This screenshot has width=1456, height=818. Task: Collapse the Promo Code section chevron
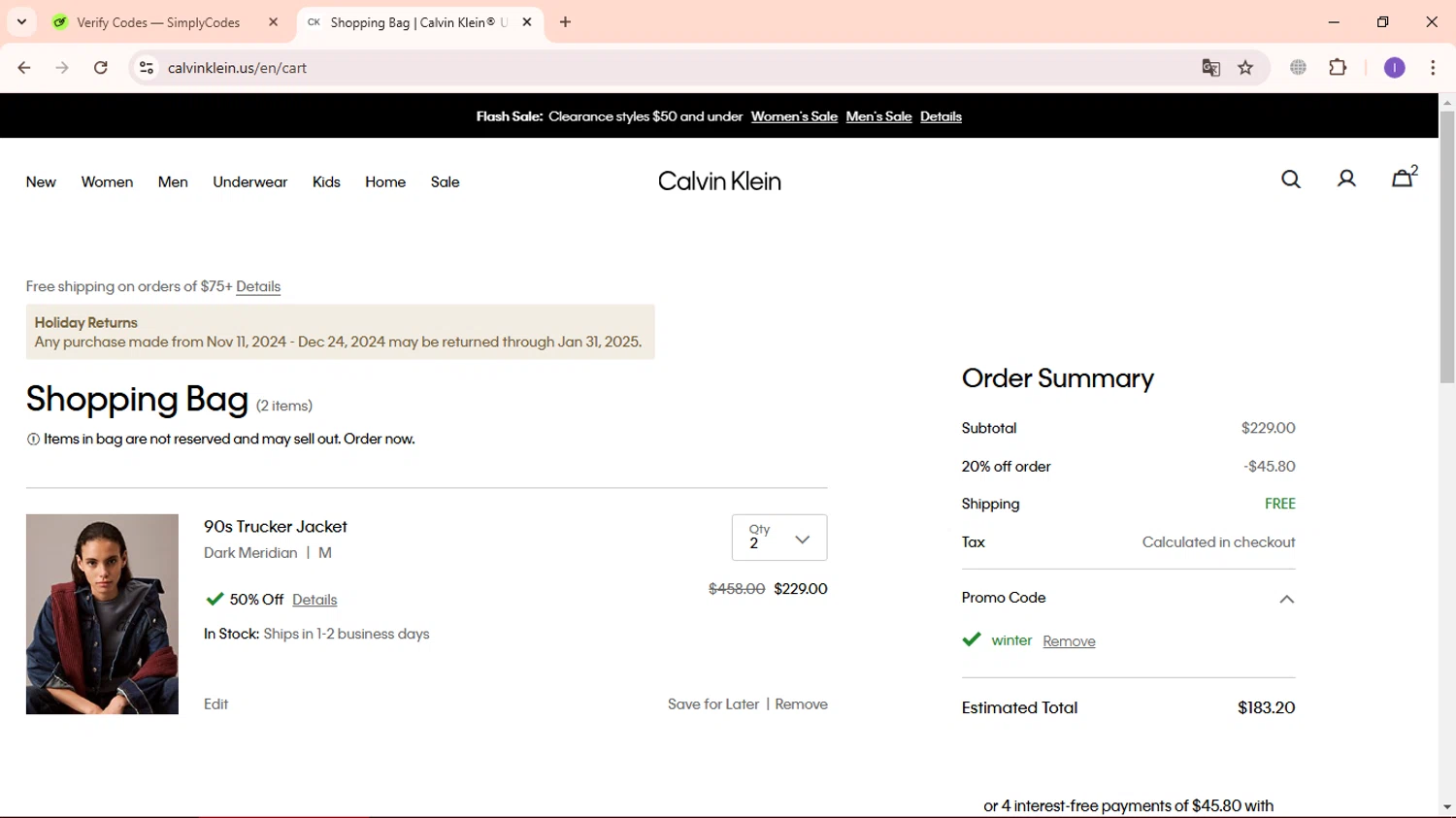[1287, 599]
